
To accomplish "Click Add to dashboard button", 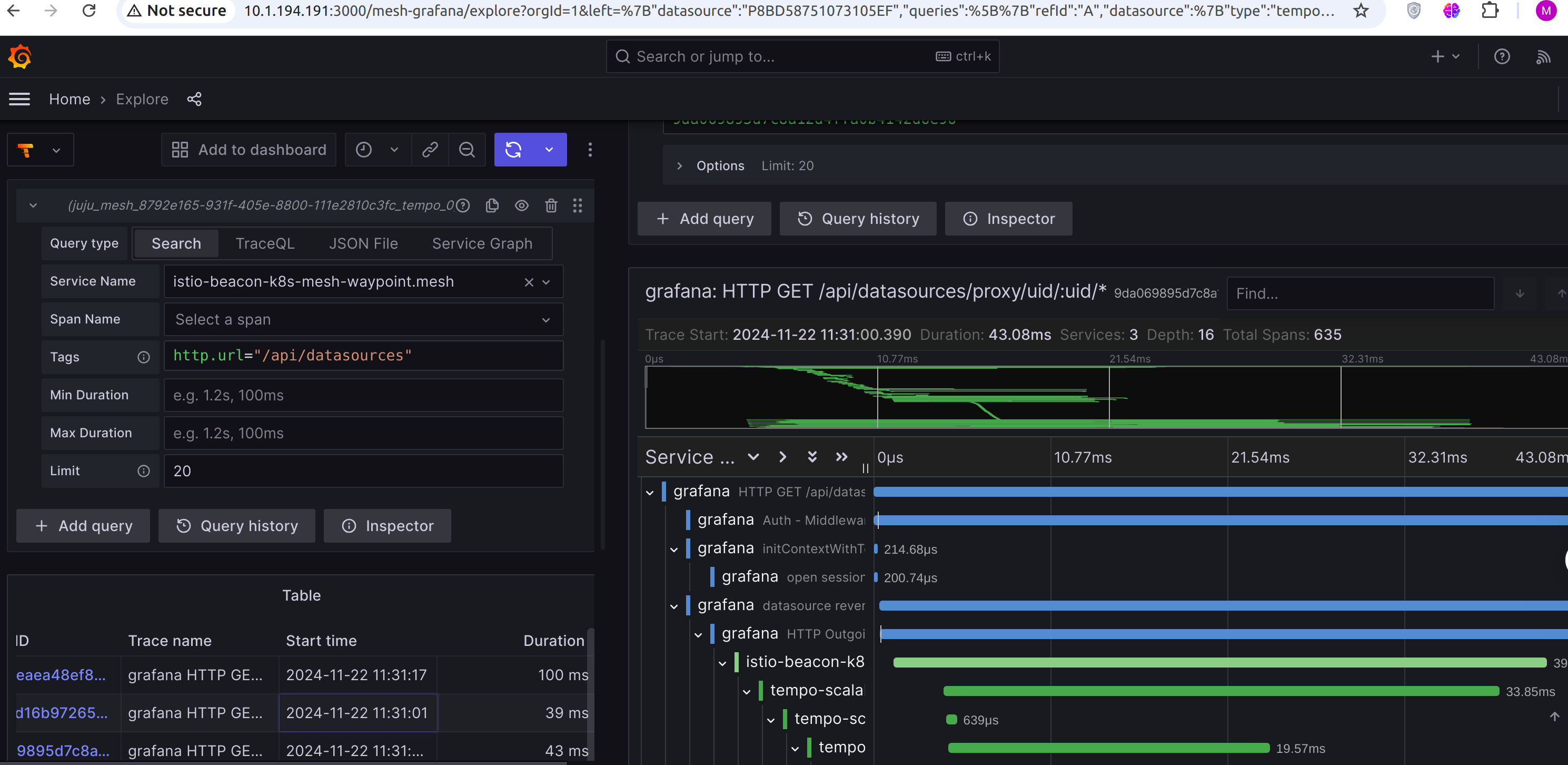I will pos(249,150).
